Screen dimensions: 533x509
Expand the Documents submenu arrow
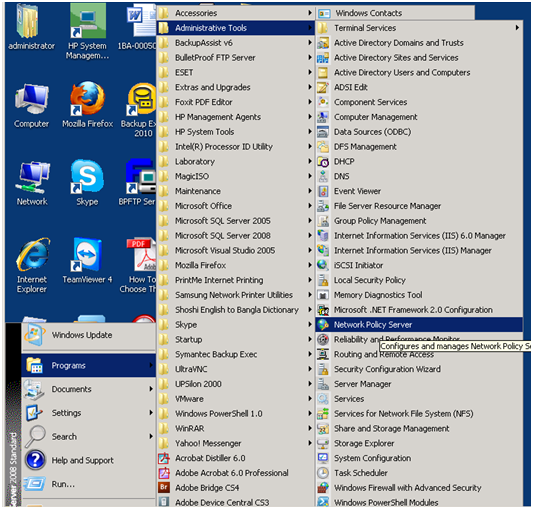(x=151, y=389)
